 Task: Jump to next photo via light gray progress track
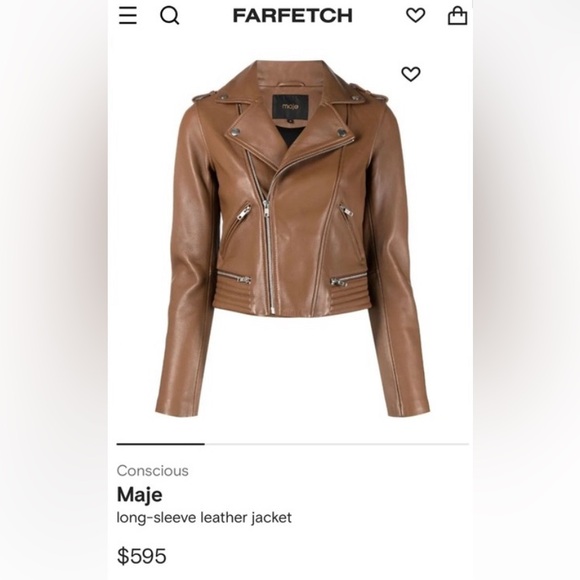[x=337, y=444]
